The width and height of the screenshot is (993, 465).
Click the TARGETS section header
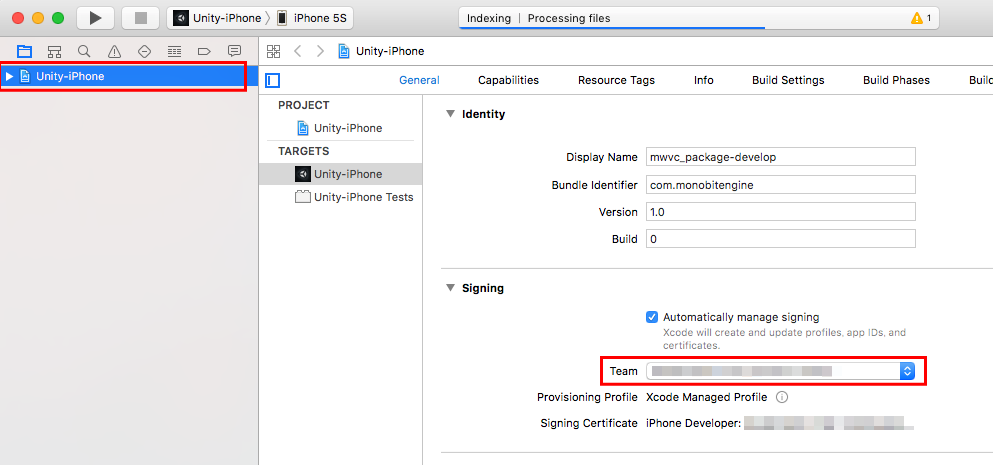click(x=304, y=151)
